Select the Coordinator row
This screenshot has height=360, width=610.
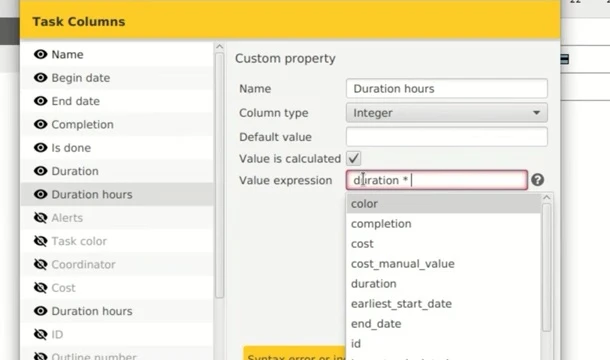117,265
